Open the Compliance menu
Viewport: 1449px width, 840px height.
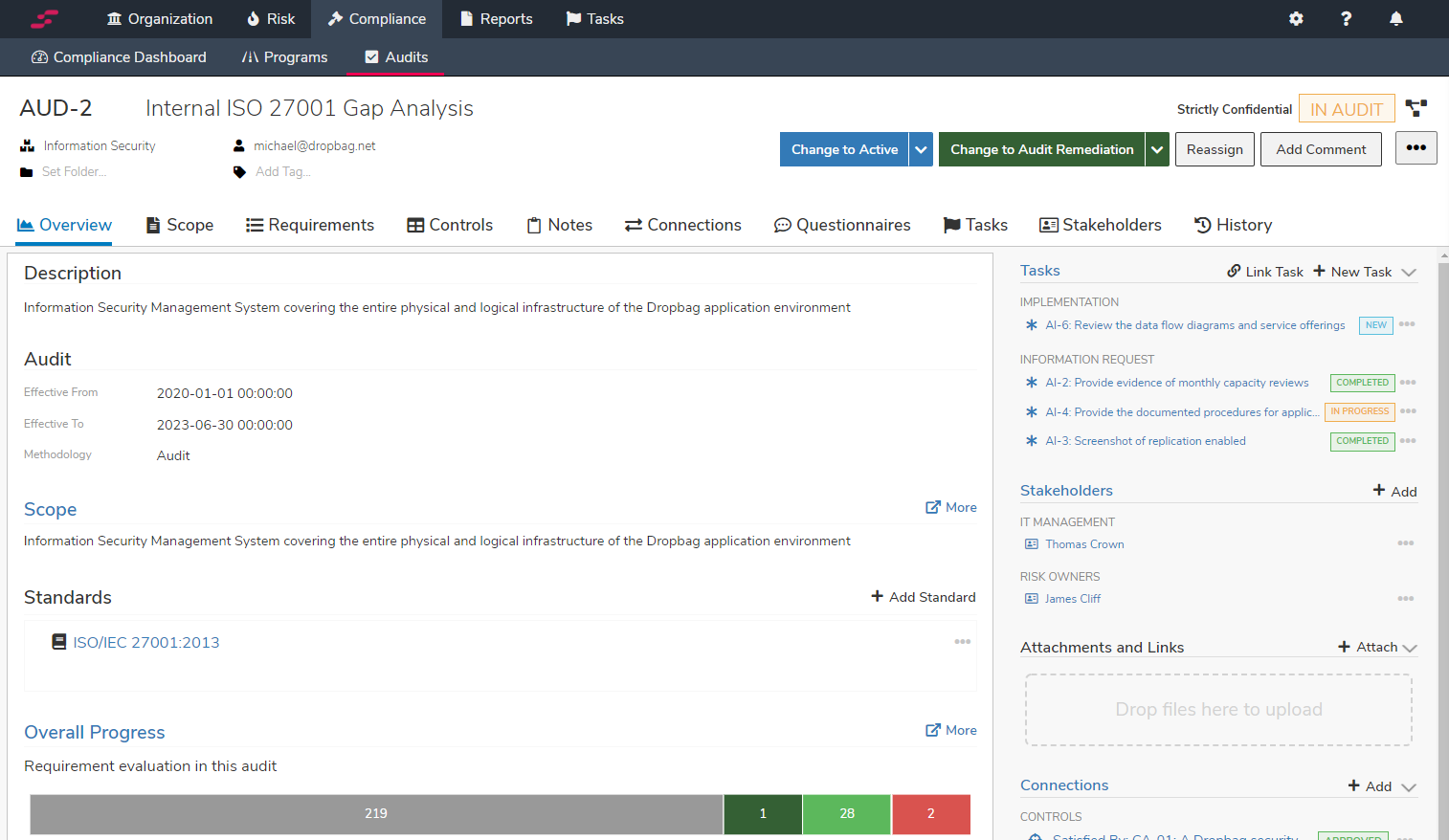377,19
